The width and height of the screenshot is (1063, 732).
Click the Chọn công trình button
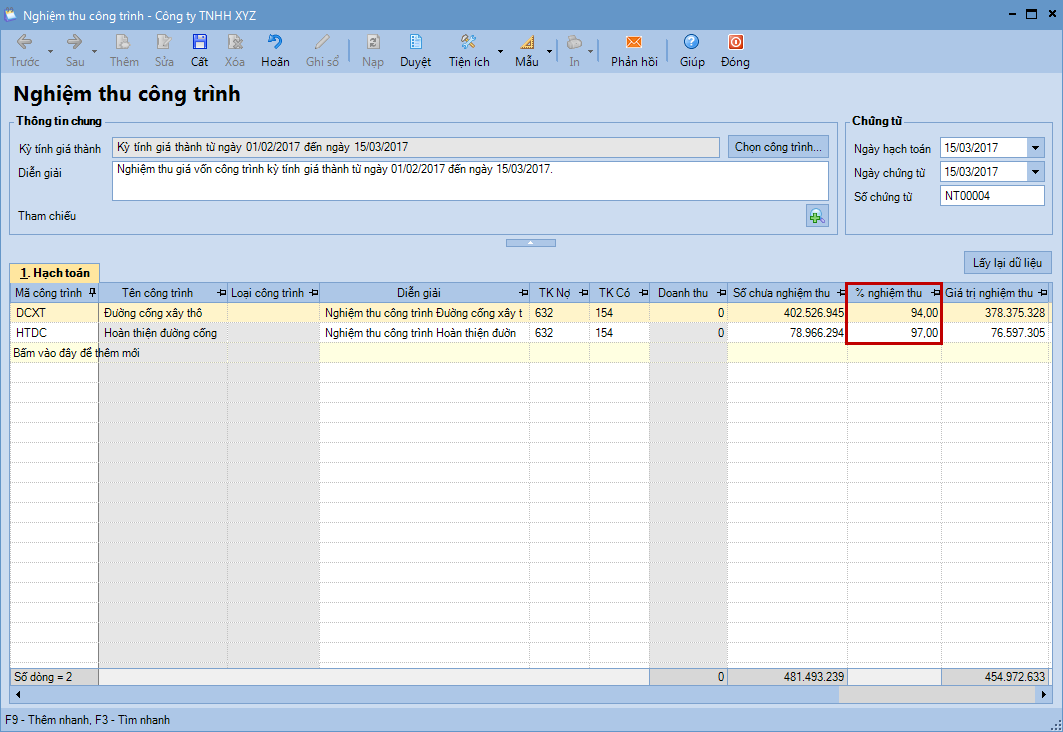[x=778, y=147]
